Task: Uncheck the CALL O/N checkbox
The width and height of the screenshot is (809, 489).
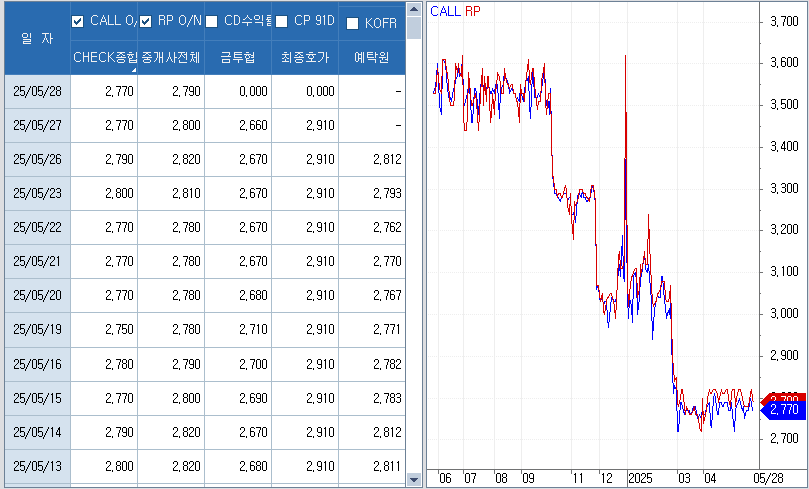Action: (x=78, y=21)
